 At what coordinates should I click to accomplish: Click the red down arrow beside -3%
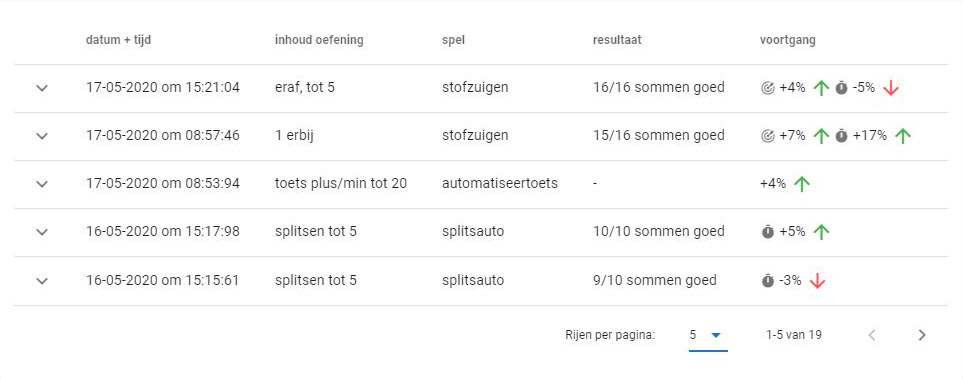(x=817, y=281)
